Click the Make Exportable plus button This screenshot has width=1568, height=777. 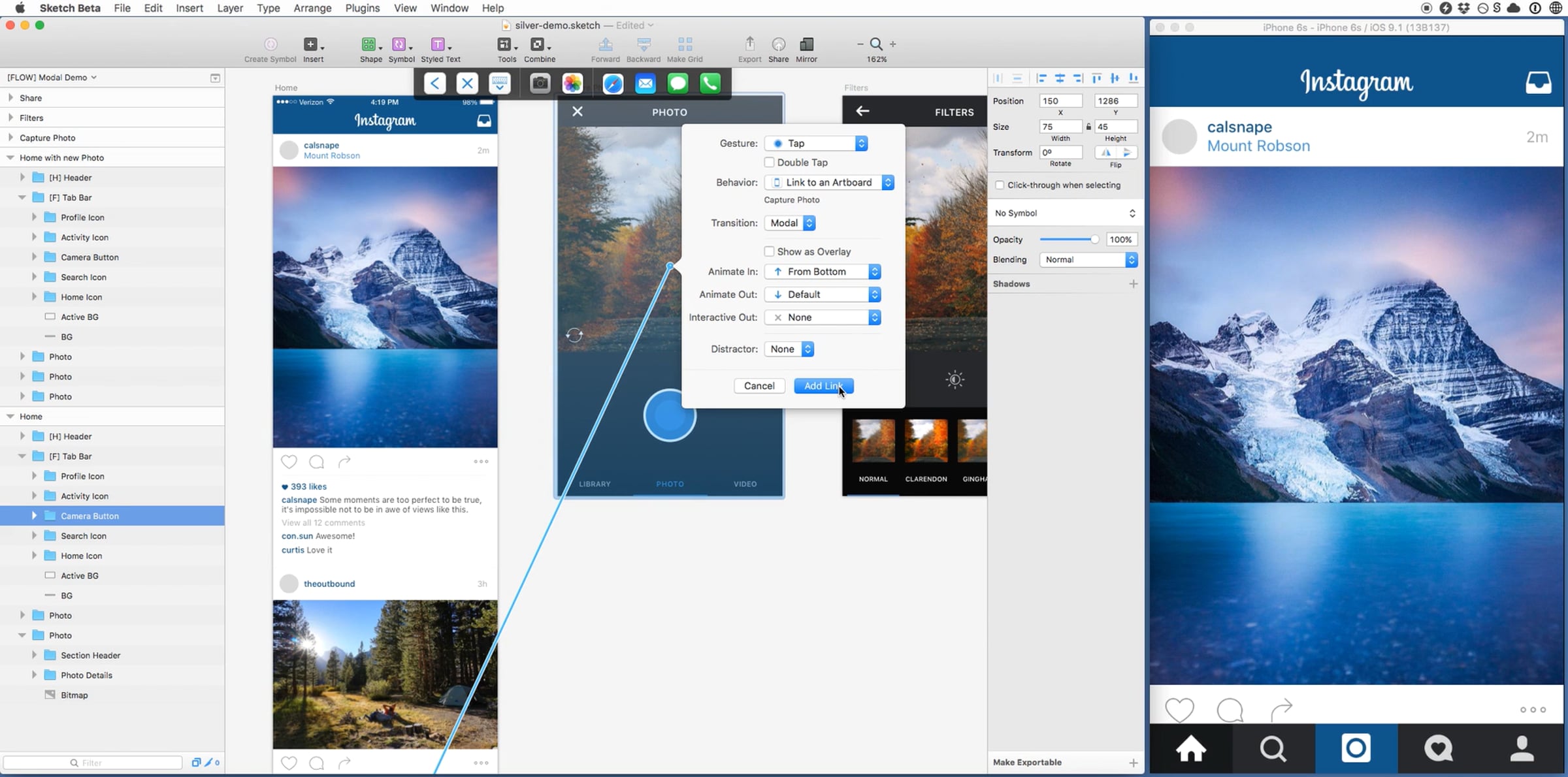[x=1133, y=763]
